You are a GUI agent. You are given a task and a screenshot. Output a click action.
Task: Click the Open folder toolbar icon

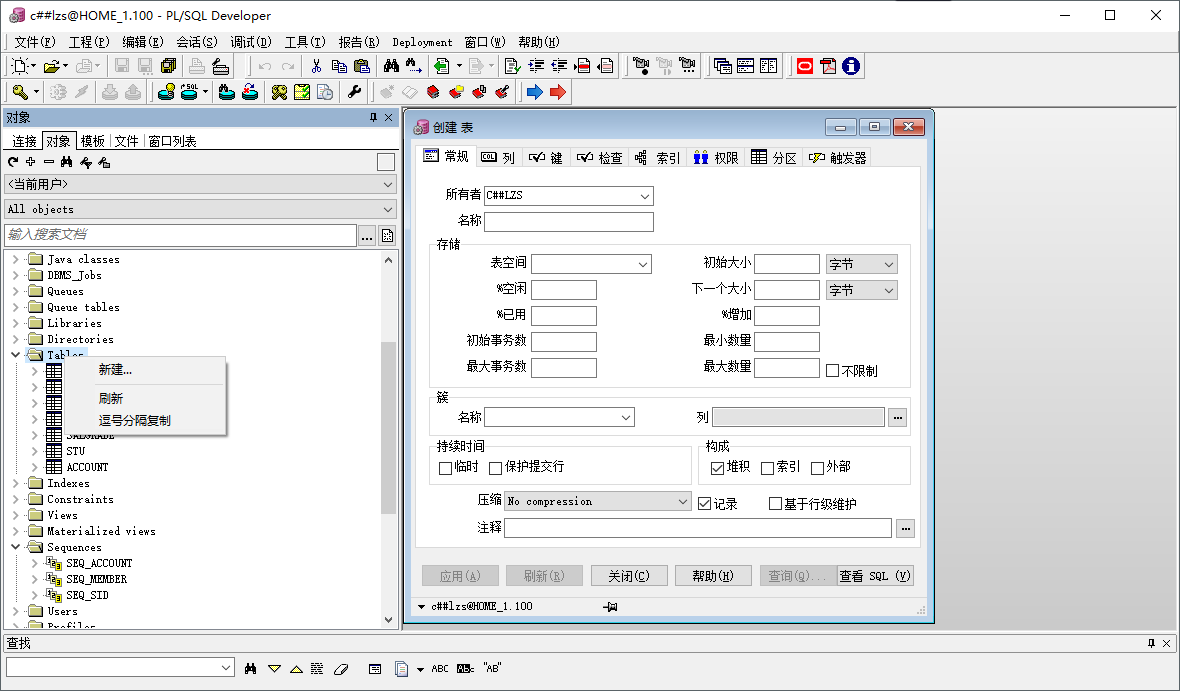click(51, 66)
